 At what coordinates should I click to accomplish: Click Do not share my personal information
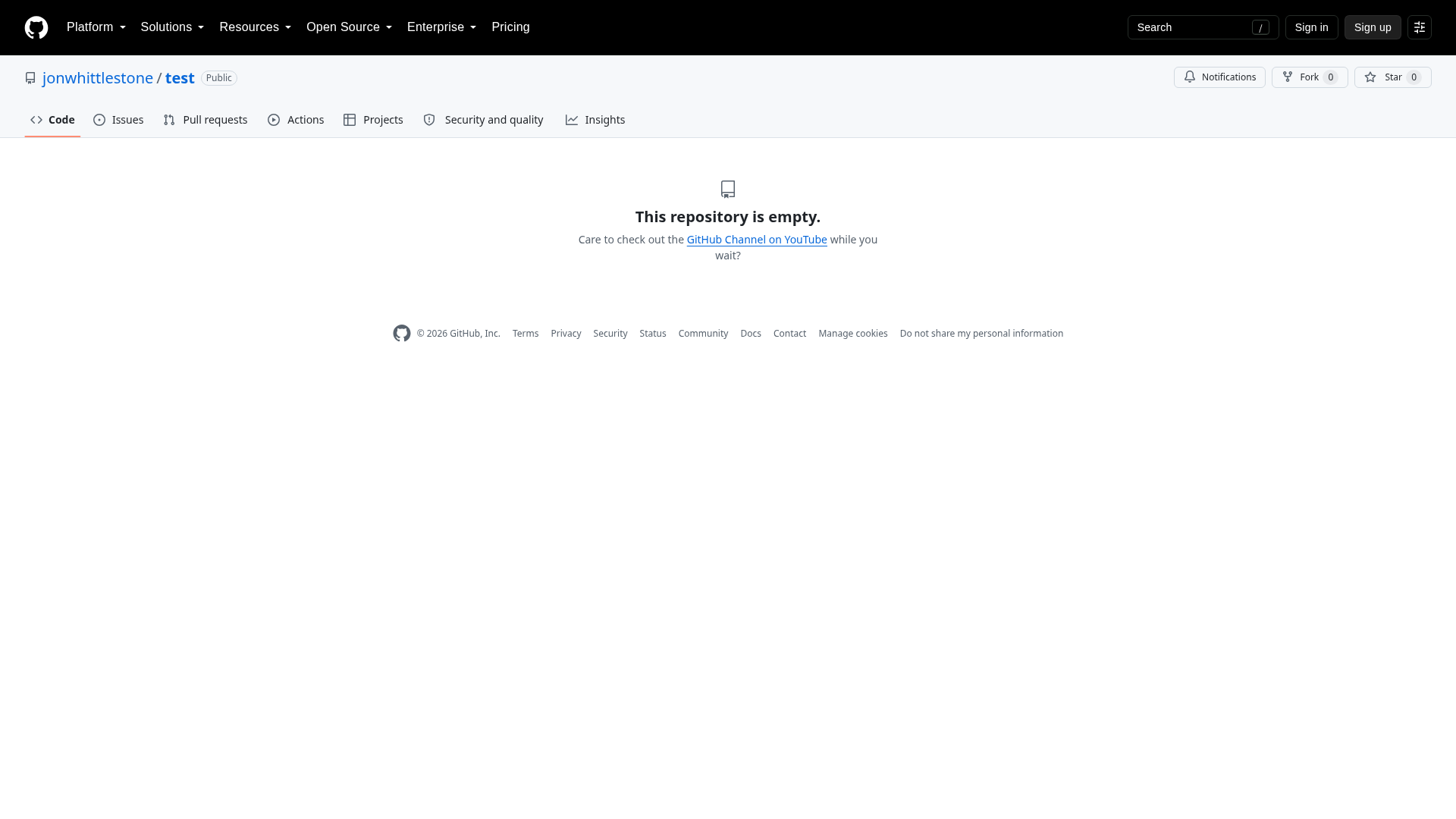(x=981, y=334)
